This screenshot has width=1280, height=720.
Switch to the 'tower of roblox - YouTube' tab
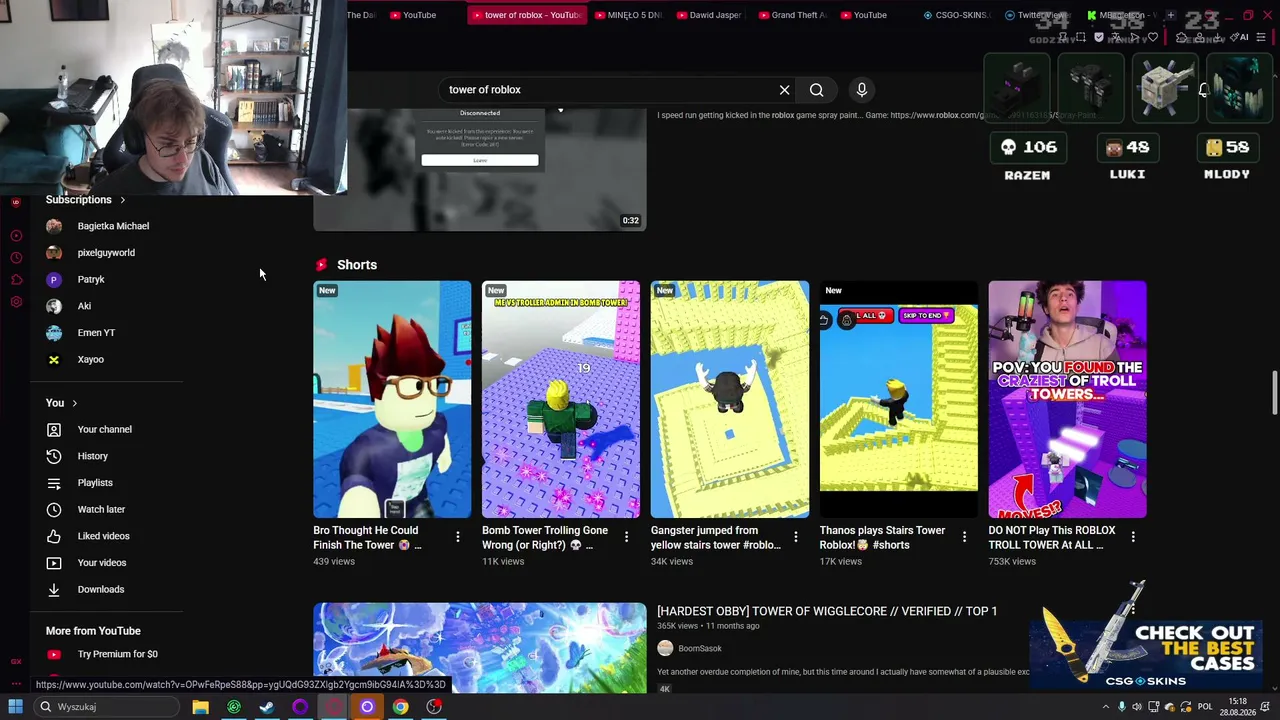pyautogui.click(x=525, y=15)
